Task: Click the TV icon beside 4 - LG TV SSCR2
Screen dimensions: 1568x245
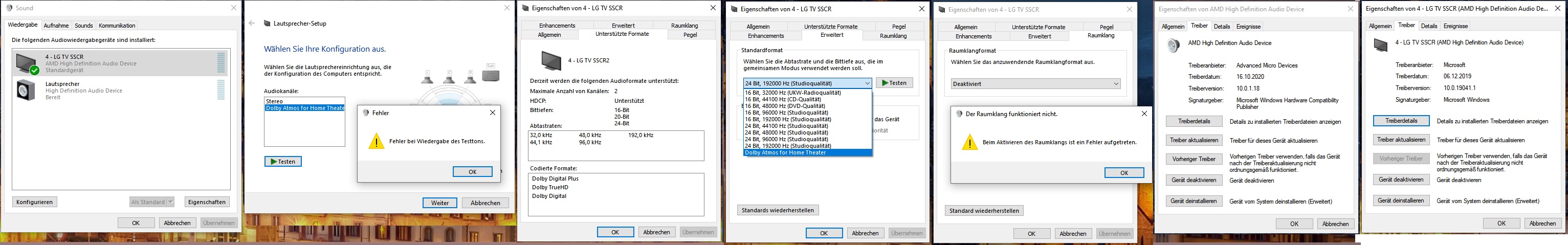Action: click(551, 61)
